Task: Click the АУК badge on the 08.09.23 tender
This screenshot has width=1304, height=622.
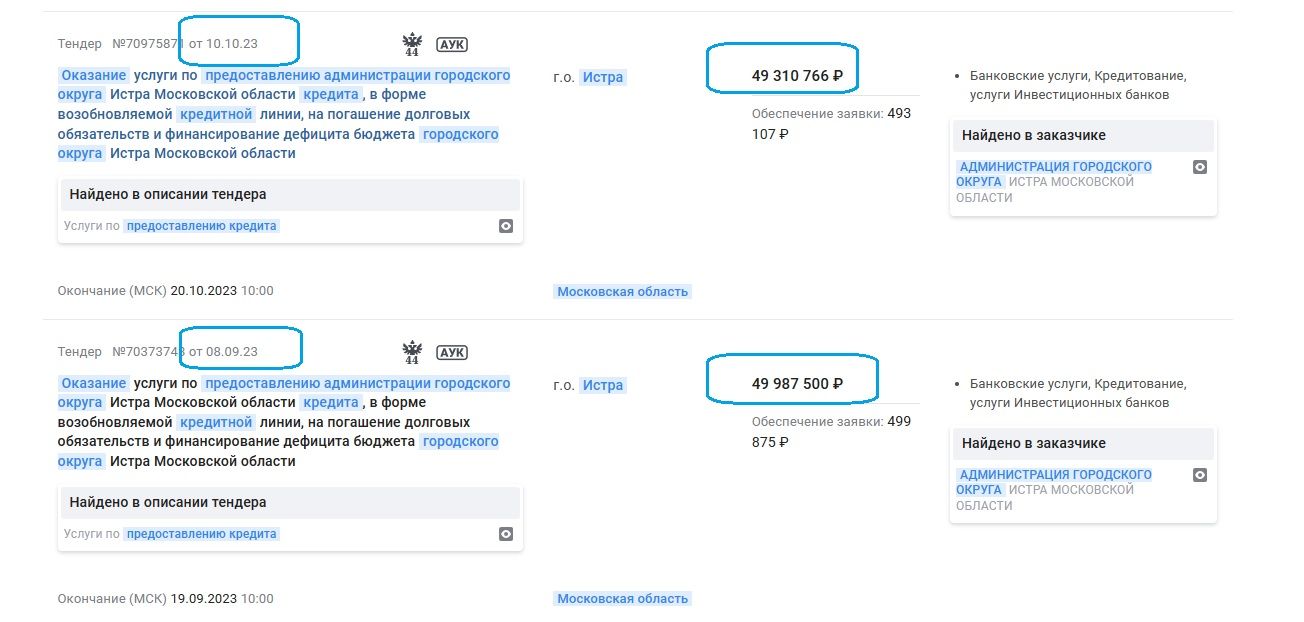Action: click(452, 352)
